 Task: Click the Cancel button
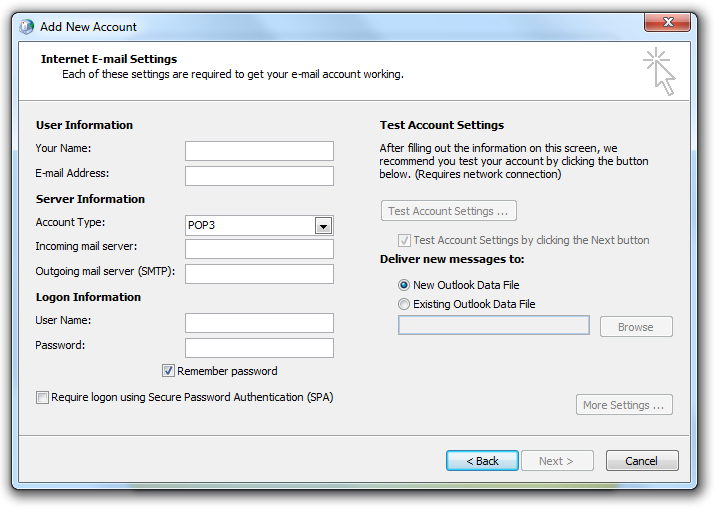tap(642, 461)
